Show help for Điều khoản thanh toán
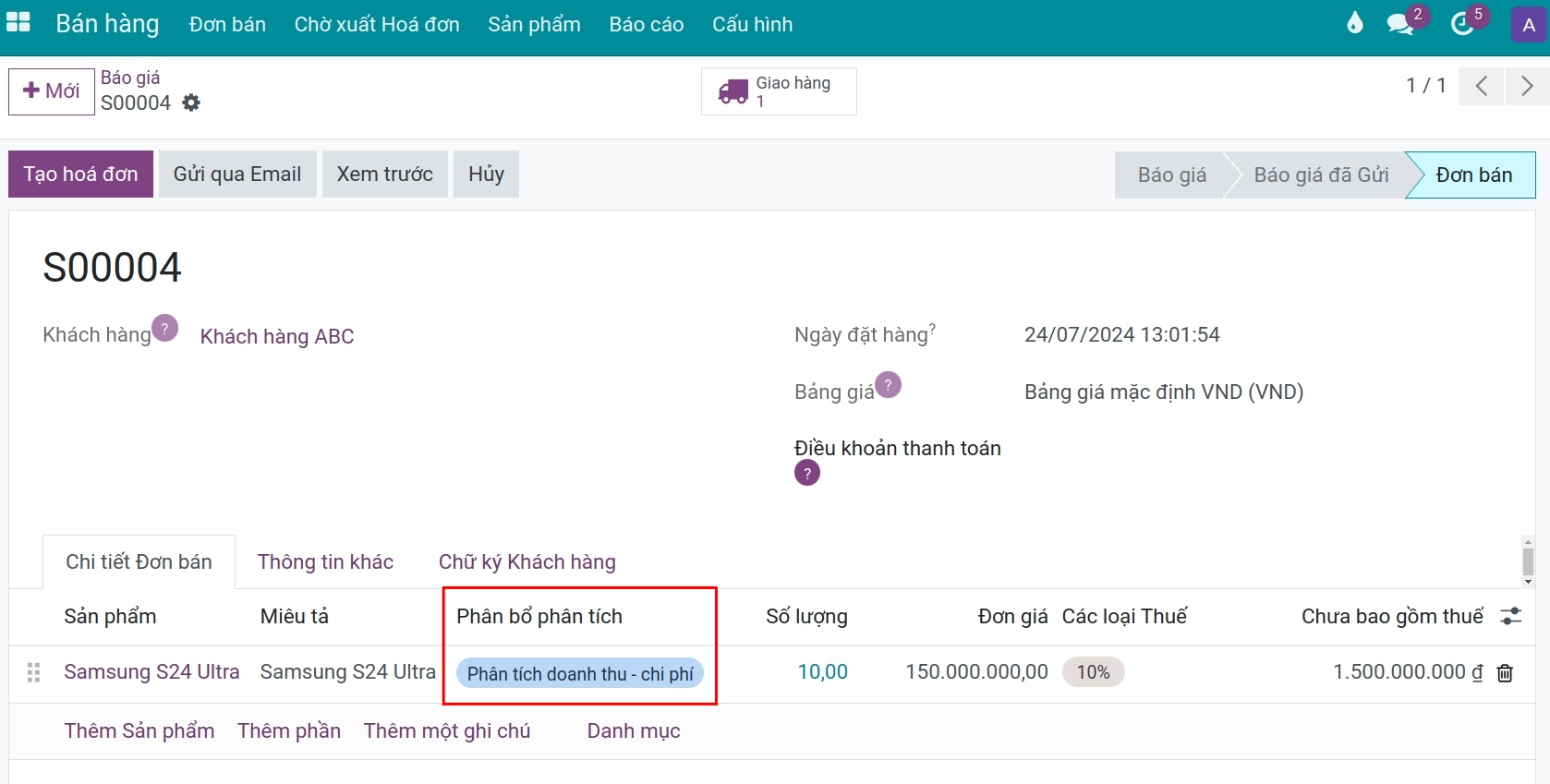The height and width of the screenshot is (784, 1550). (x=807, y=474)
